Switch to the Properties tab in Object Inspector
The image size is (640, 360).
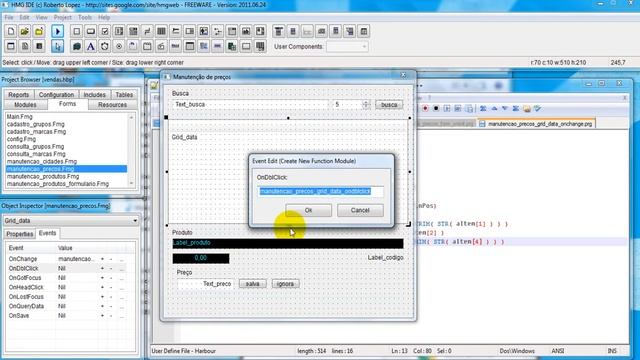pos(20,234)
